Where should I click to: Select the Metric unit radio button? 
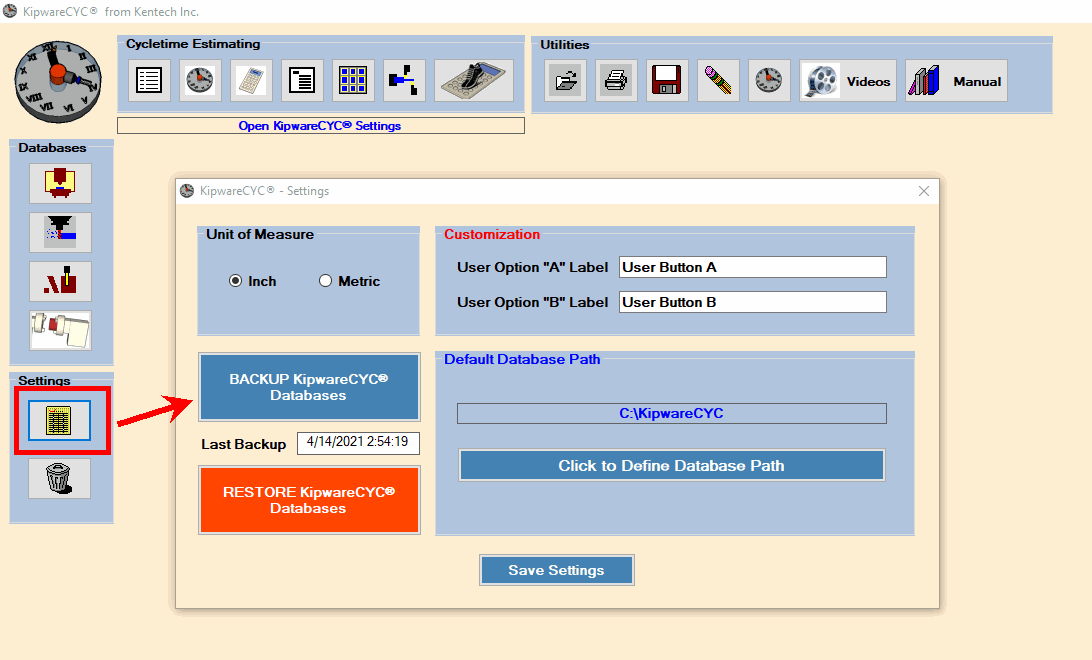point(325,281)
